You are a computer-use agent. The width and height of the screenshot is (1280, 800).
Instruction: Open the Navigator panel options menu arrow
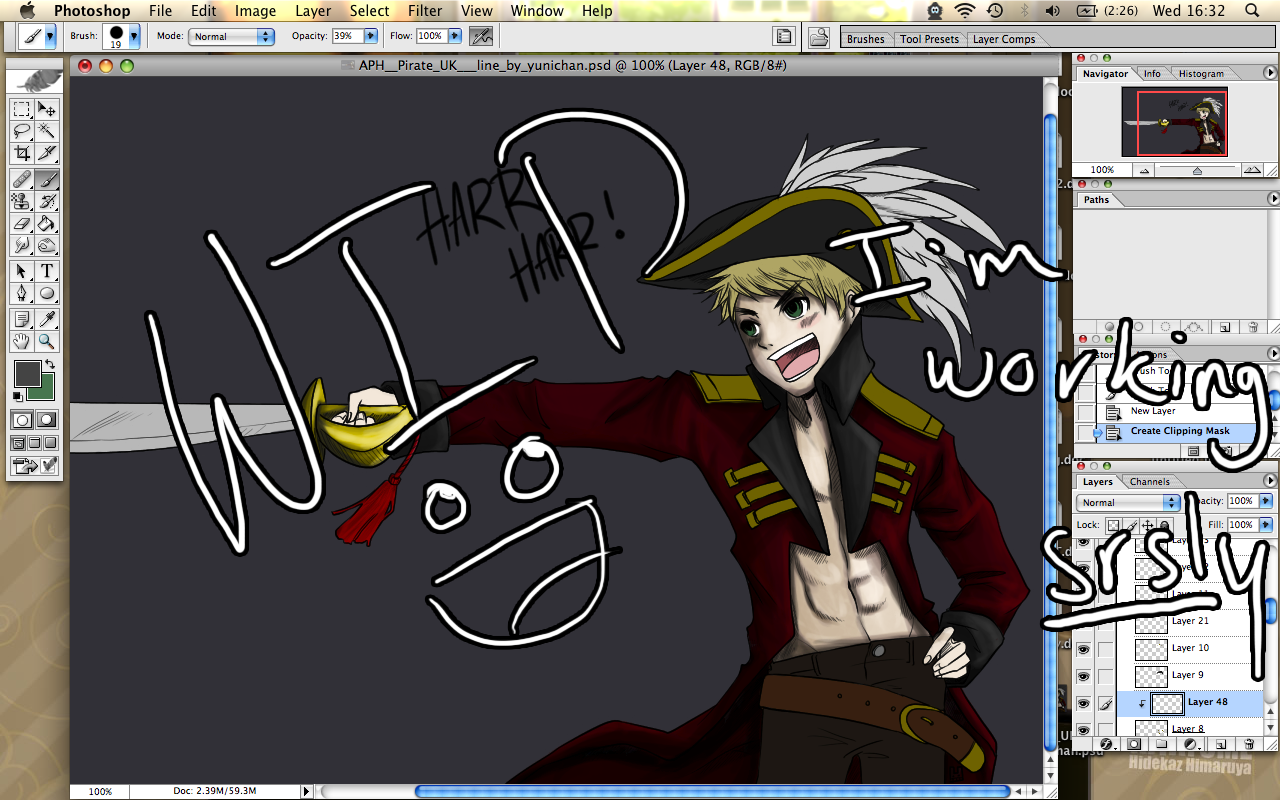point(1271,73)
